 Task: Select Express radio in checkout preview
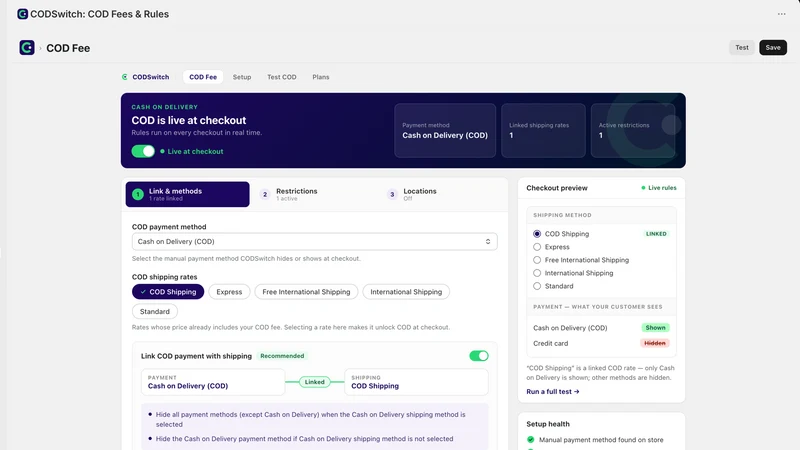(x=537, y=247)
